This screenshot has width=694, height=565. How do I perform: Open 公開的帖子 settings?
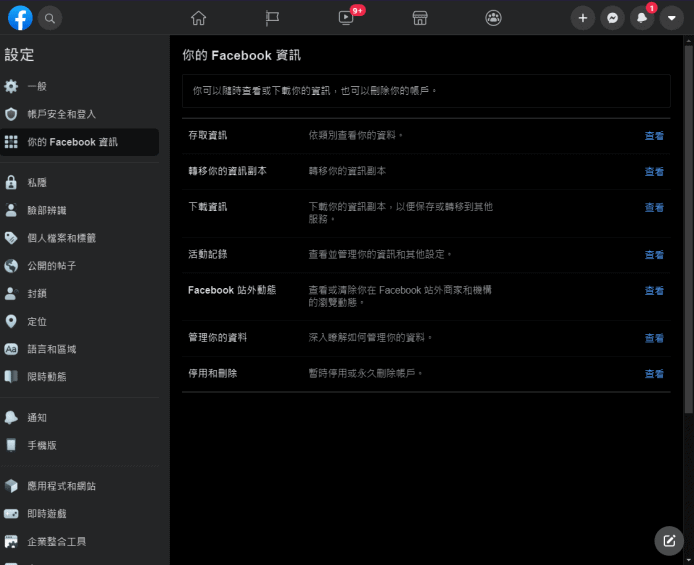point(80,266)
